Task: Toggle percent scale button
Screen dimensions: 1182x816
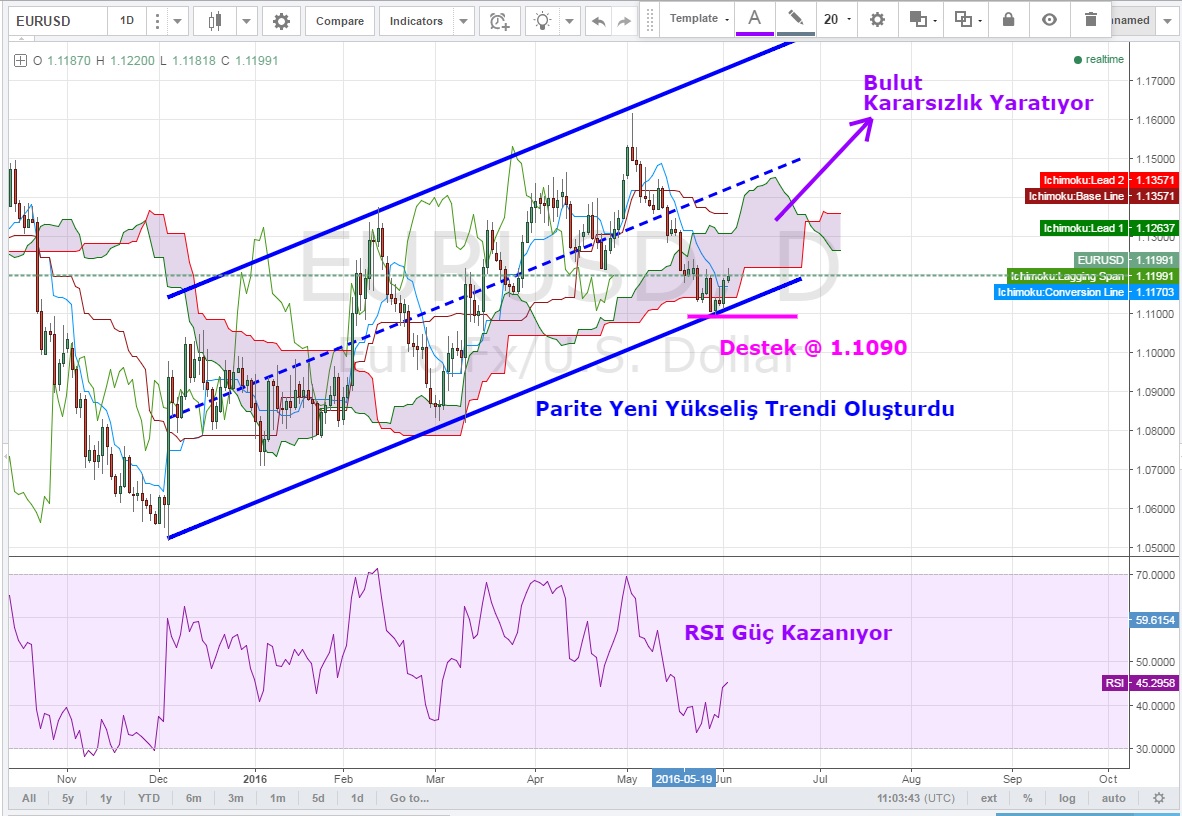Action: (1027, 798)
